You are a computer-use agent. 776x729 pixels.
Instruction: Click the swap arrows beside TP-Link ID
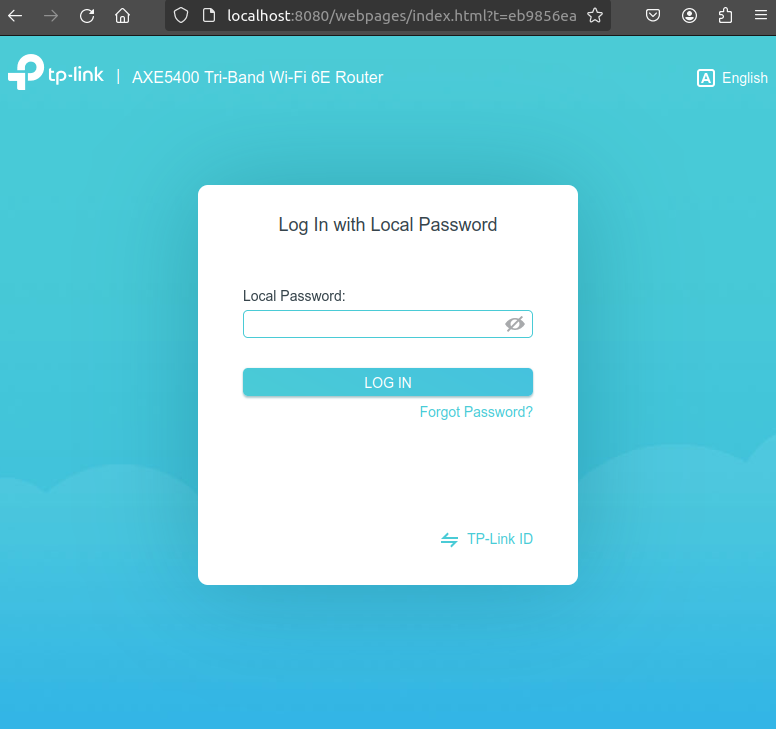pyautogui.click(x=450, y=539)
